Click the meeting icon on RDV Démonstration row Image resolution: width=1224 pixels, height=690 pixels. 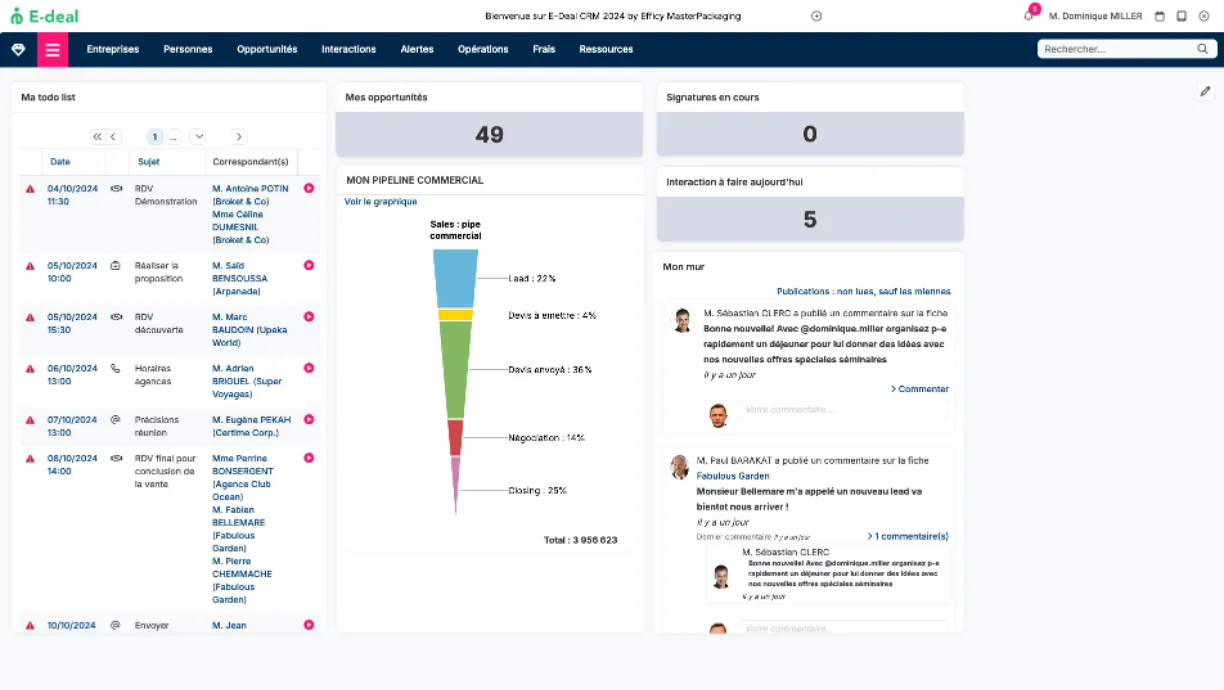tap(116, 188)
